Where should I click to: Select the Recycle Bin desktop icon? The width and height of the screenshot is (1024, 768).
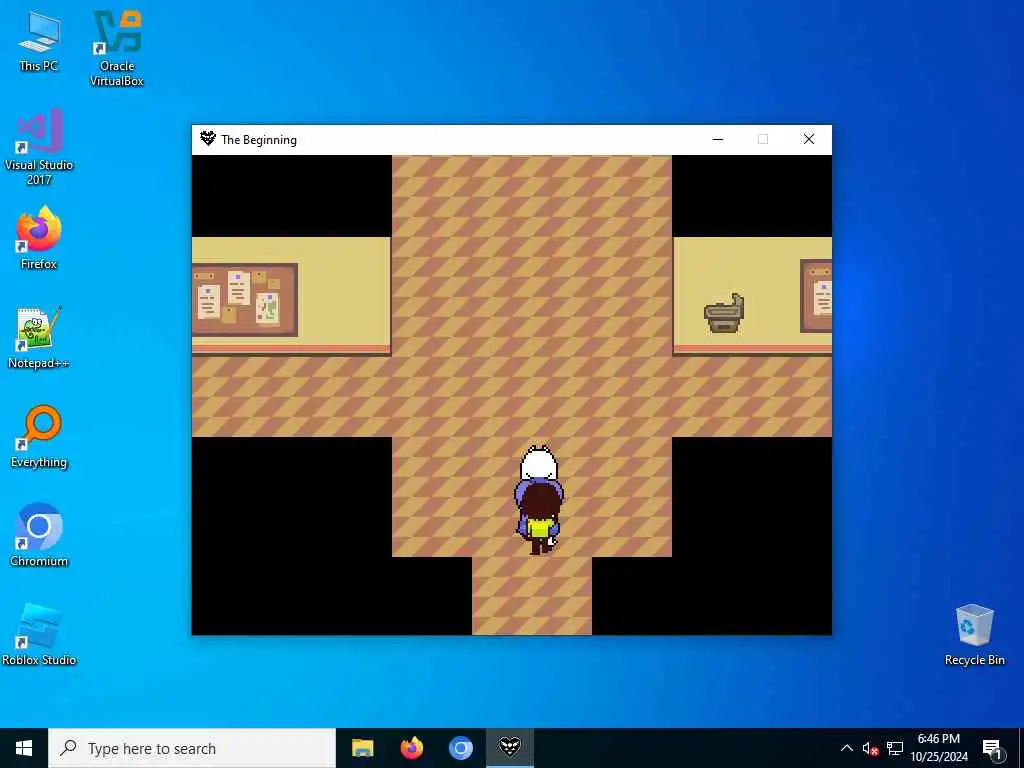pos(974,634)
